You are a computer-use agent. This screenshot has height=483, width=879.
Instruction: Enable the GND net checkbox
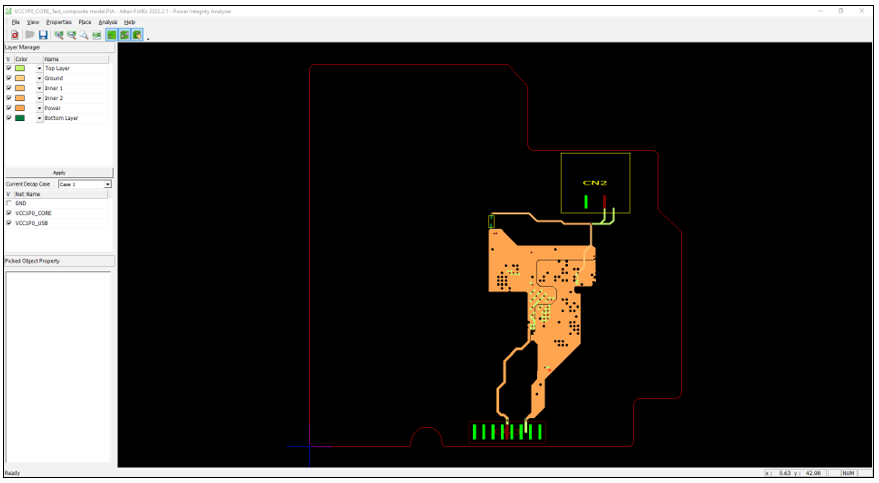(9, 203)
